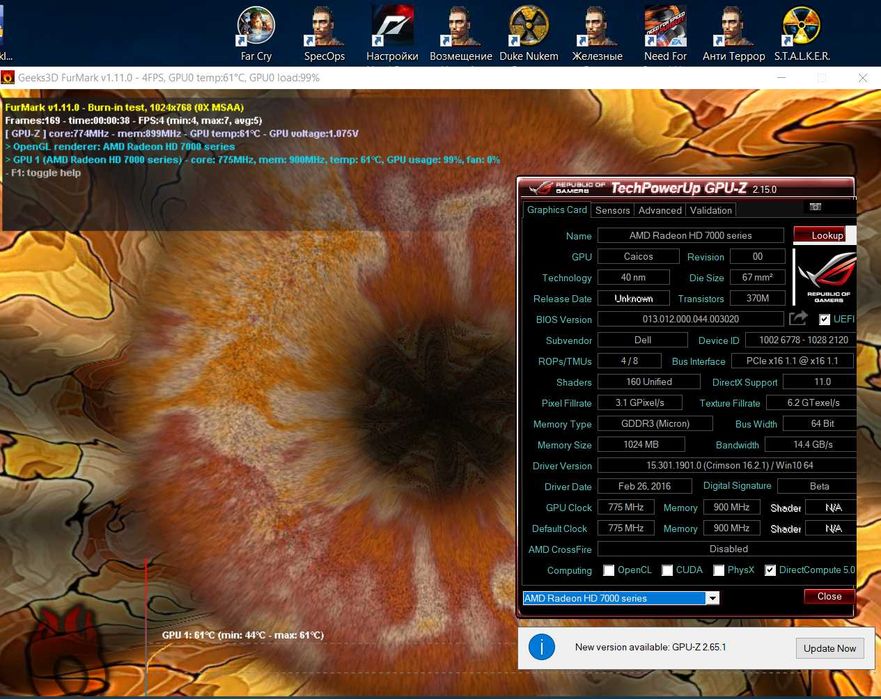
Task: Click the AMD CrossFire value Disabled
Action: click(726, 548)
